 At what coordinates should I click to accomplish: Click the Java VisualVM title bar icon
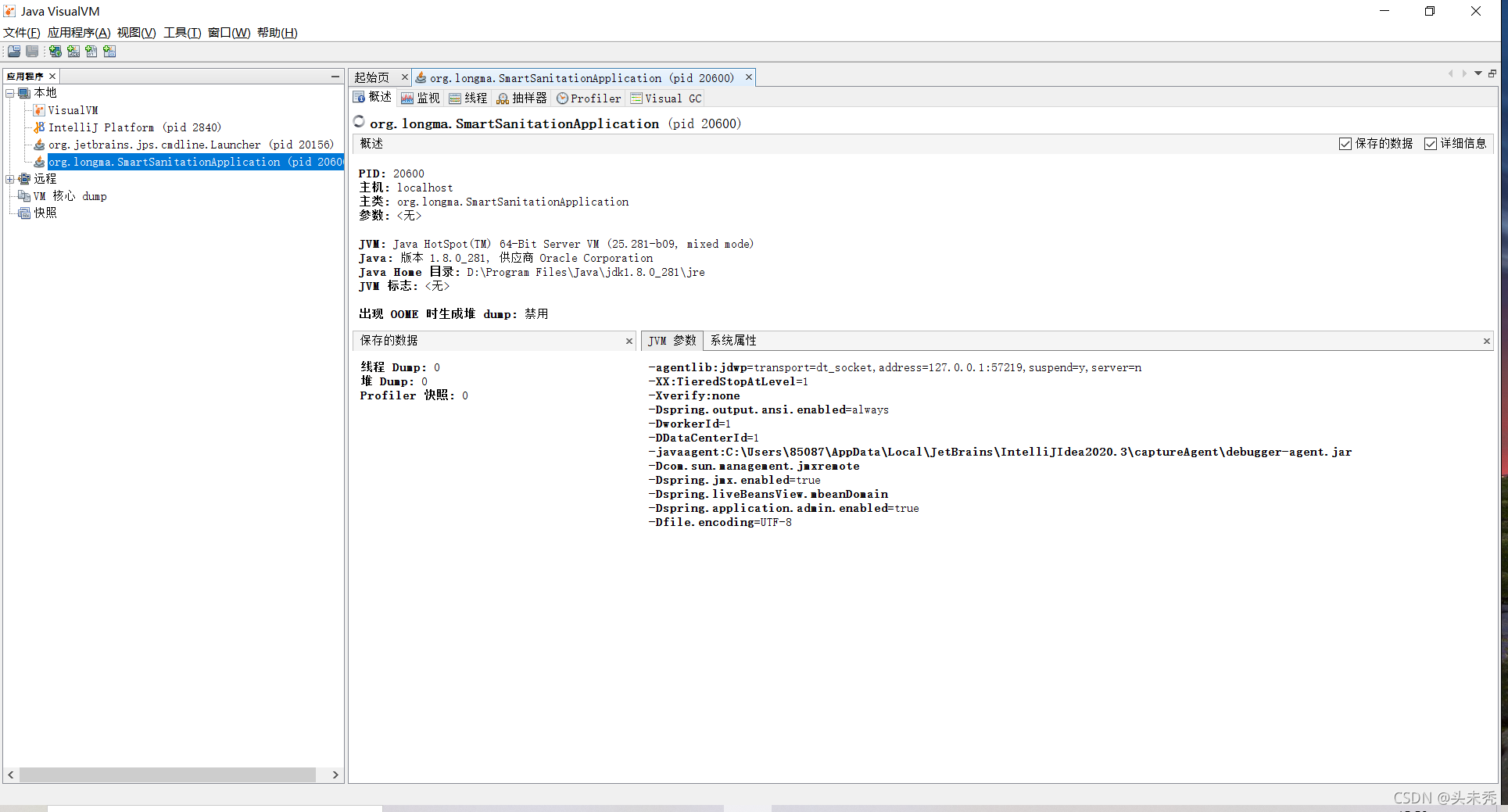10,11
